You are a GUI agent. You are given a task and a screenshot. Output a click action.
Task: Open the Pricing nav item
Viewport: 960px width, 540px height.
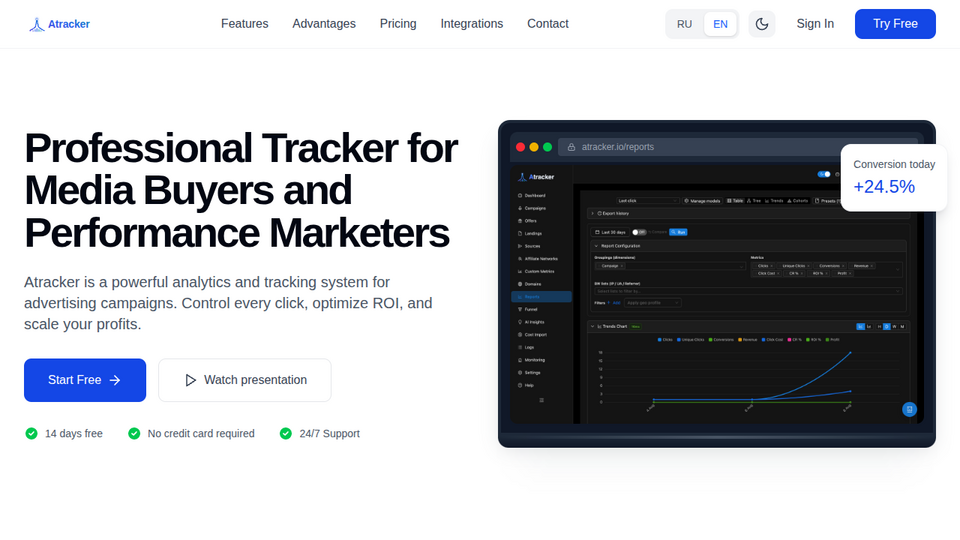coord(398,24)
